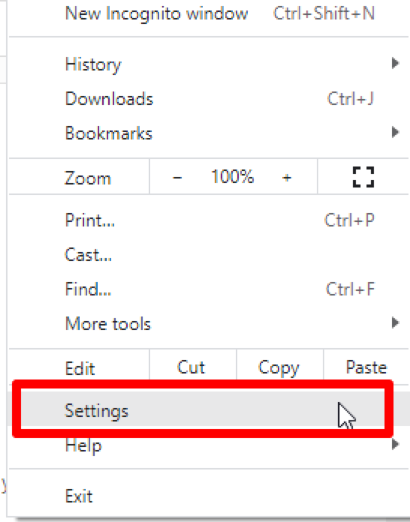
Task: Click the Cut button
Action: 193,367
